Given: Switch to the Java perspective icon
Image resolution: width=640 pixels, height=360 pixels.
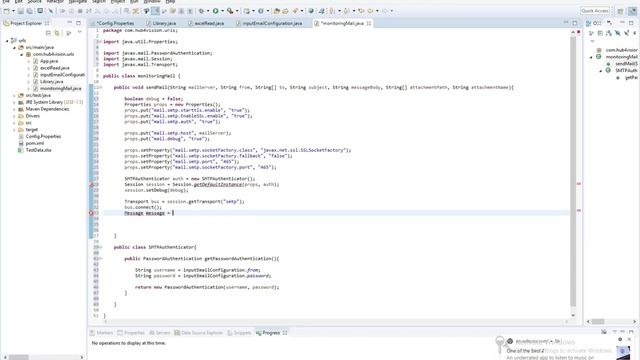Looking at the screenshot, I should [x=632, y=11].
